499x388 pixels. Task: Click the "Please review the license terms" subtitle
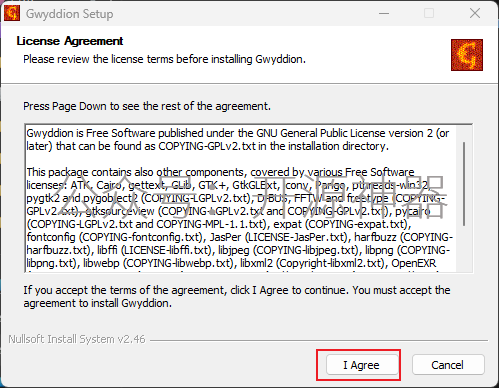pyautogui.click(x=164, y=59)
